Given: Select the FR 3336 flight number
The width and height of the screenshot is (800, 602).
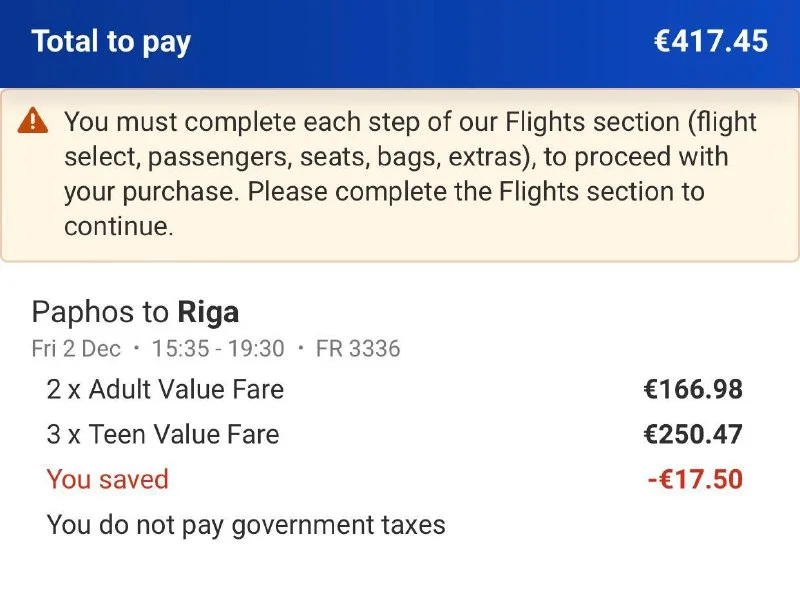Looking at the screenshot, I should click(x=358, y=349).
